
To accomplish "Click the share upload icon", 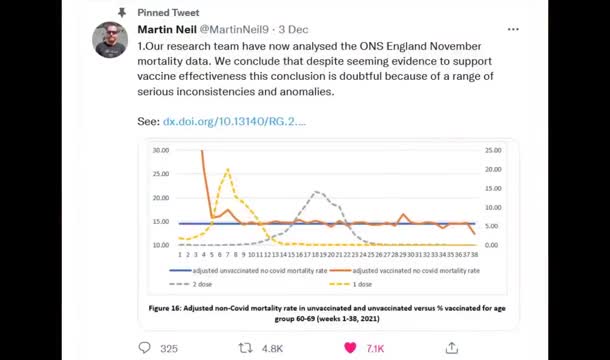I will coord(452,348).
